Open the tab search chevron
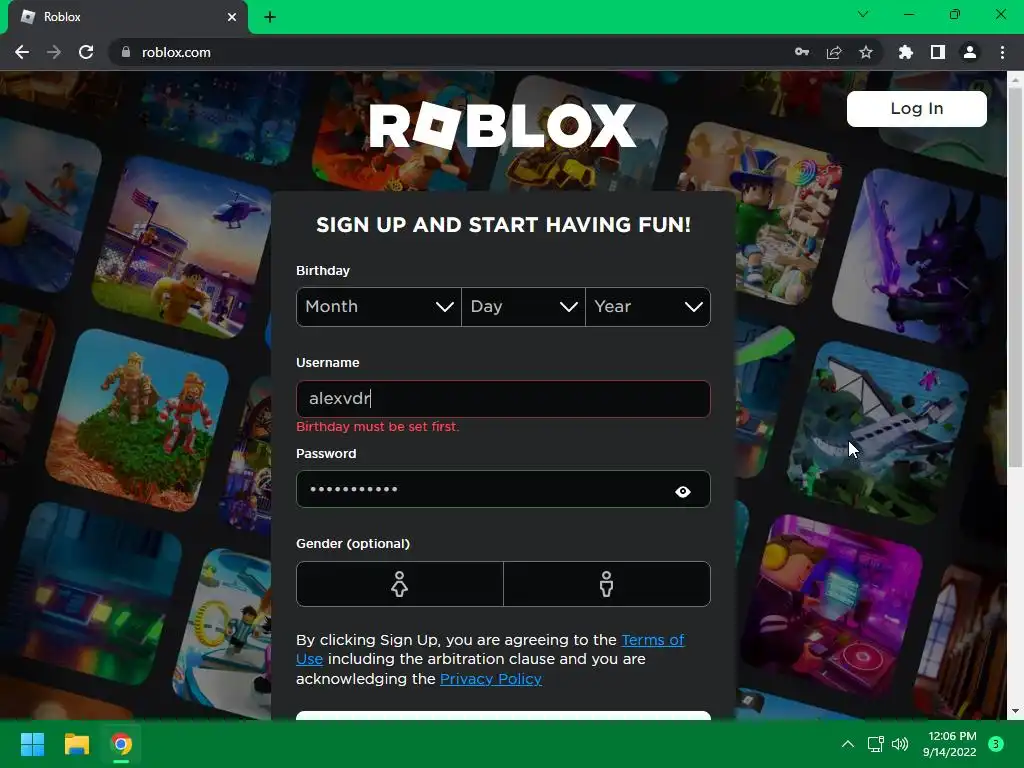Screen dimensions: 1024x768 click(x=863, y=14)
